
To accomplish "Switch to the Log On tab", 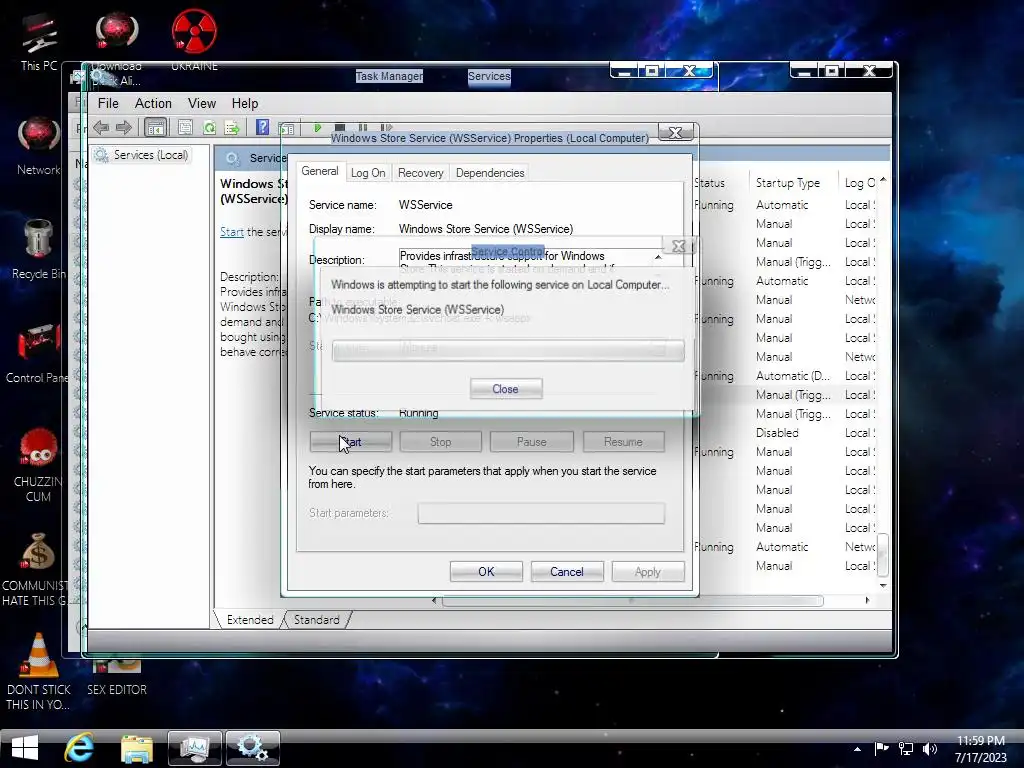I will [368, 172].
